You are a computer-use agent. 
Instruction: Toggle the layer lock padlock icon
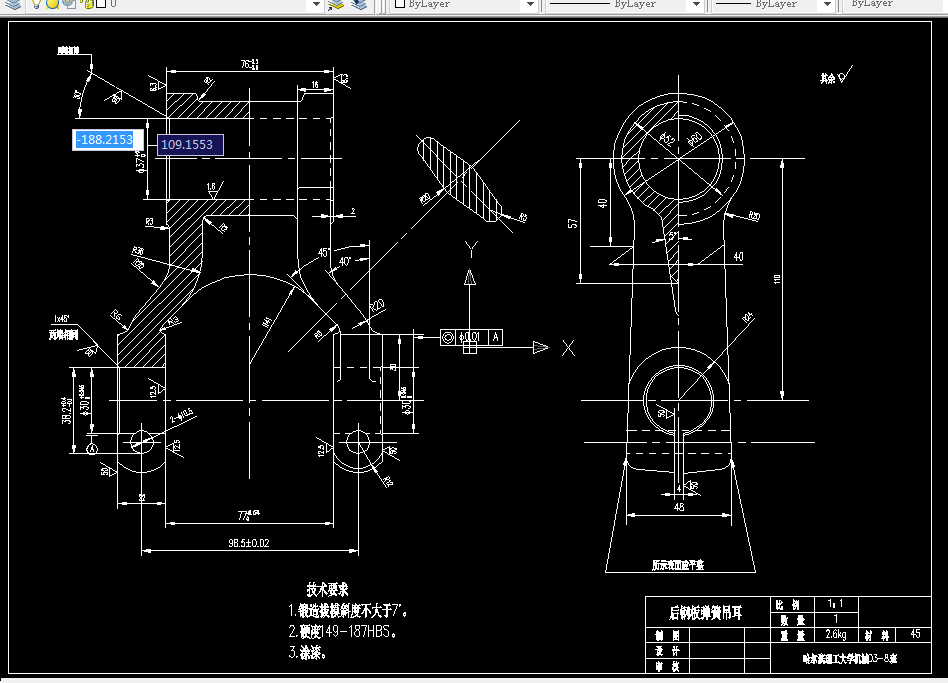tap(88, 4)
